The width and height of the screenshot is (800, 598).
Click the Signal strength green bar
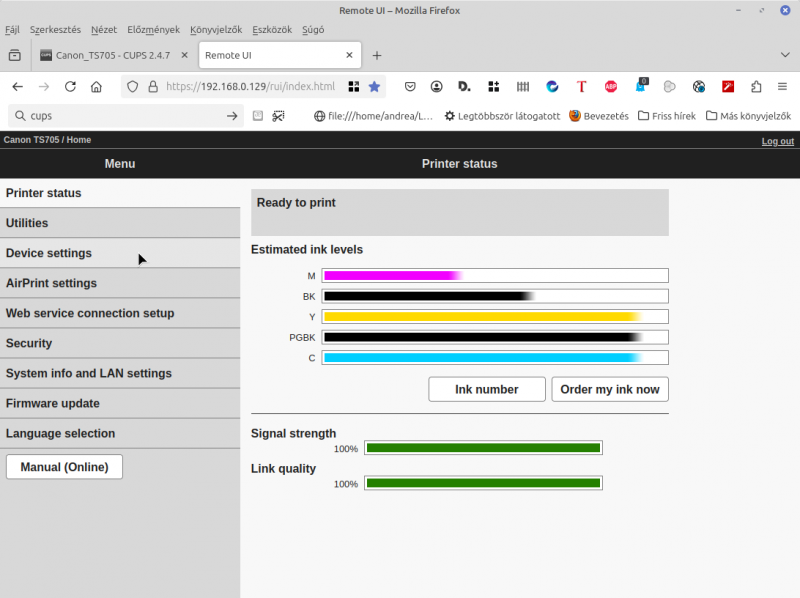click(483, 448)
